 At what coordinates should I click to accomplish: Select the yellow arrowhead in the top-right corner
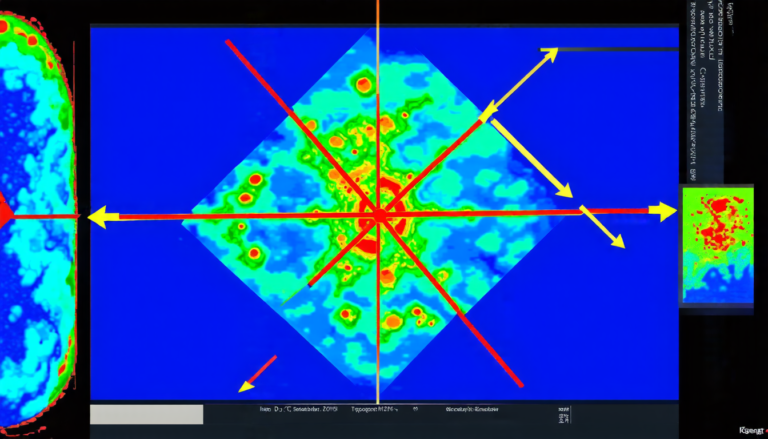click(x=550, y=54)
